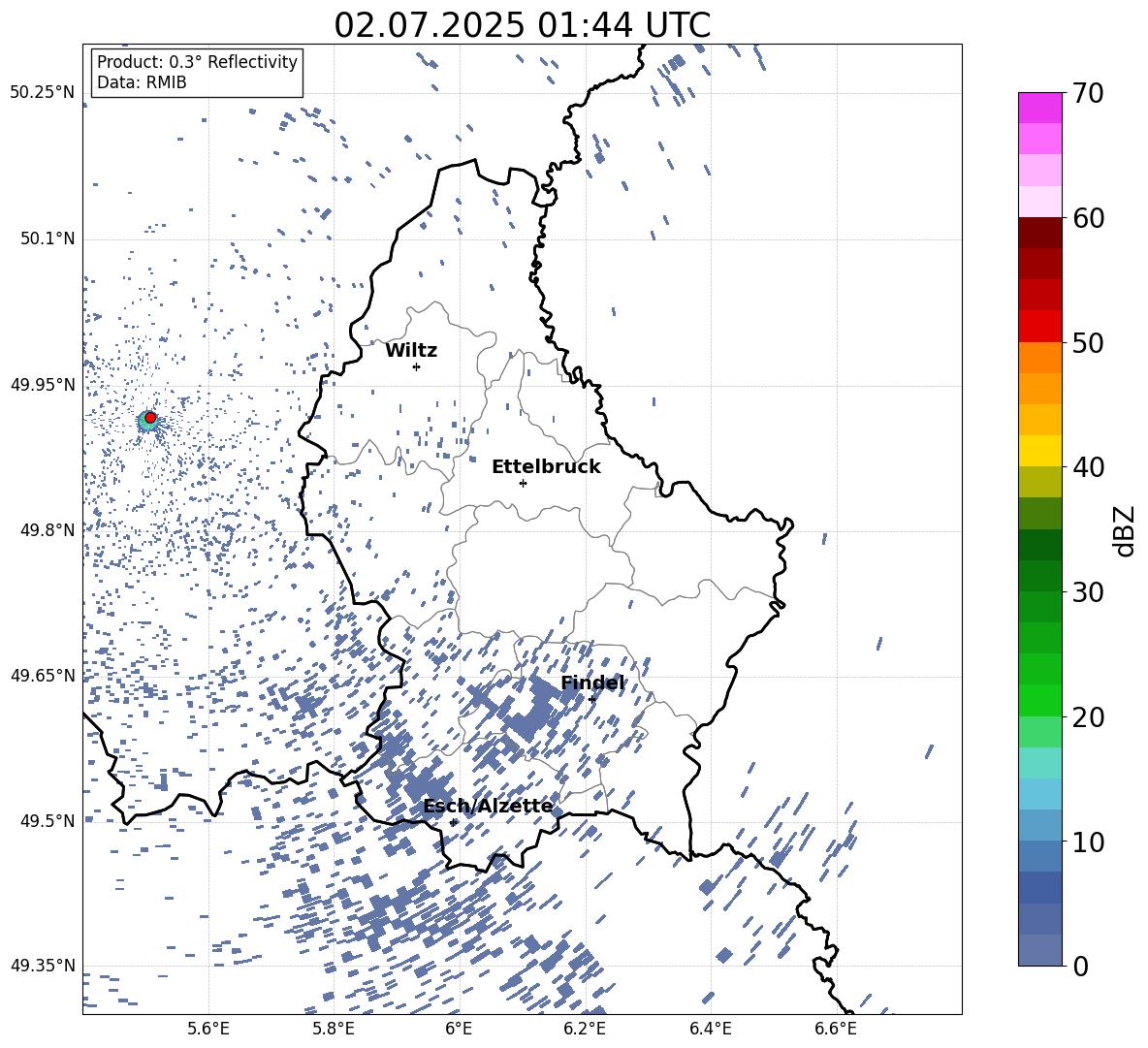Click the 20 colorbar tick label
Screen dimensions: 1148x1048
(1088, 716)
